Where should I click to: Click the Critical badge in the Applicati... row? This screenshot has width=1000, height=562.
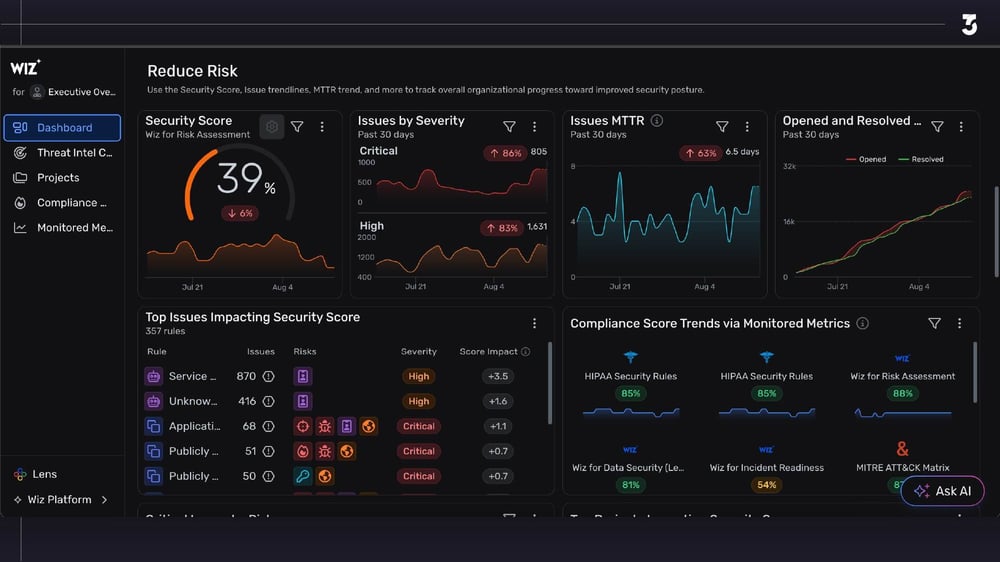(418, 426)
